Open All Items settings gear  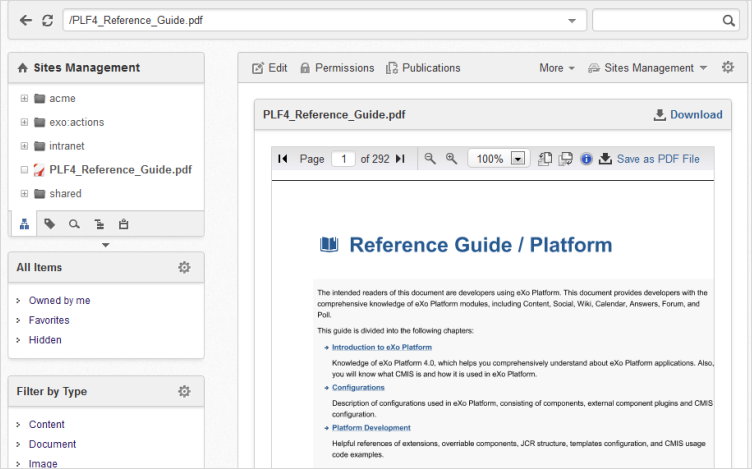tap(184, 267)
